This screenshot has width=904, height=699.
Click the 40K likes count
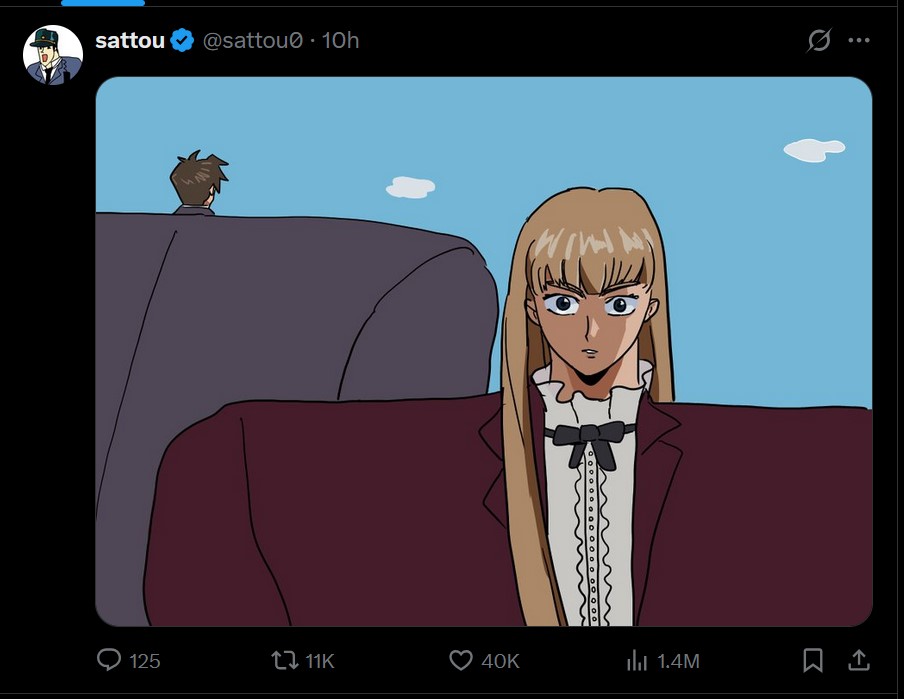click(x=500, y=661)
